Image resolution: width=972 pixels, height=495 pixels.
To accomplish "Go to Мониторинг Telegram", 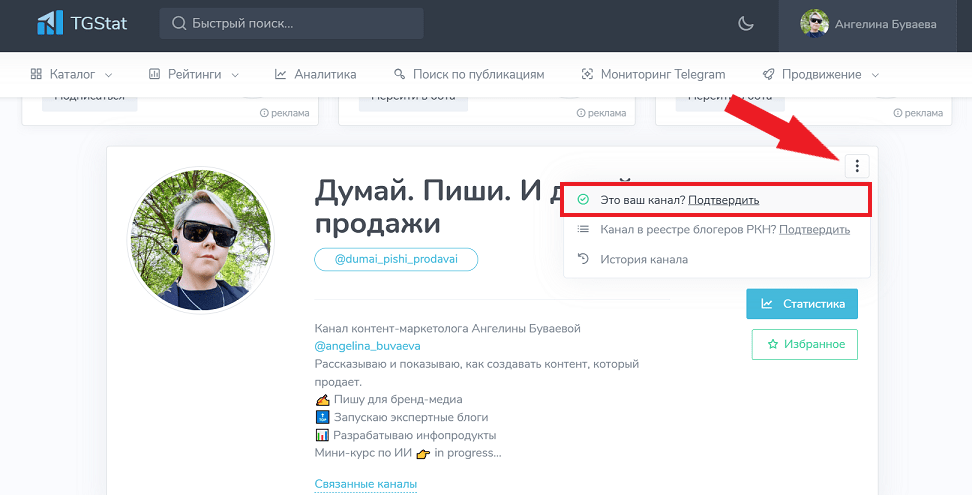I will [x=653, y=74].
